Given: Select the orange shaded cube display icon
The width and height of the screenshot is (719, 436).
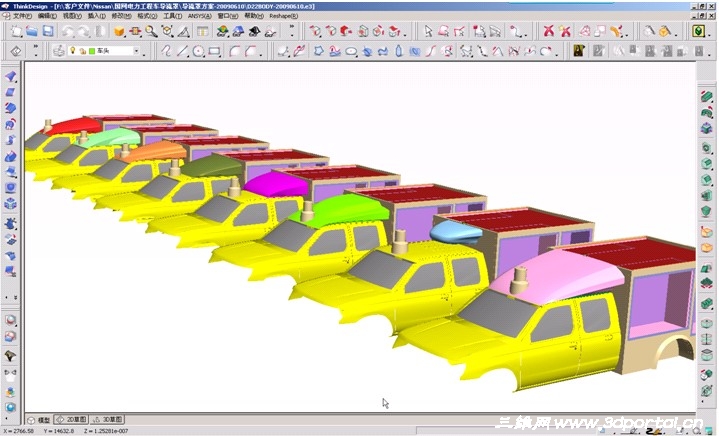Looking at the screenshot, I should coord(119,31).
